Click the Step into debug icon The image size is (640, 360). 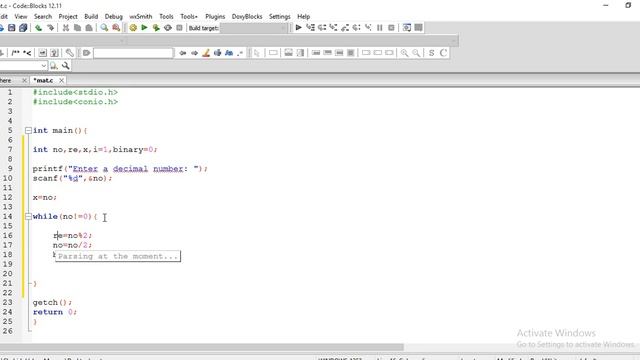coord(333,28)
